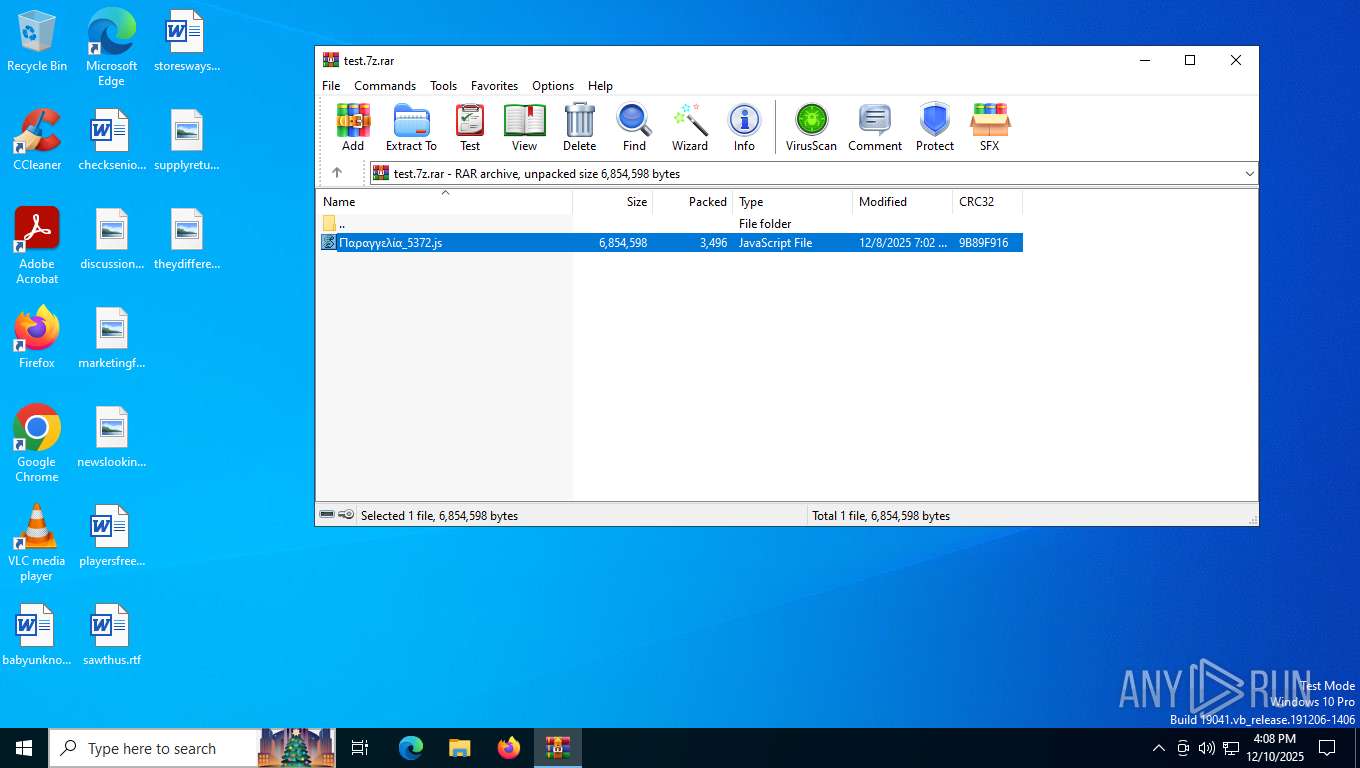Open the Options menu
Viewport: 1360px width, 768px height.
(x=553, y=86)
